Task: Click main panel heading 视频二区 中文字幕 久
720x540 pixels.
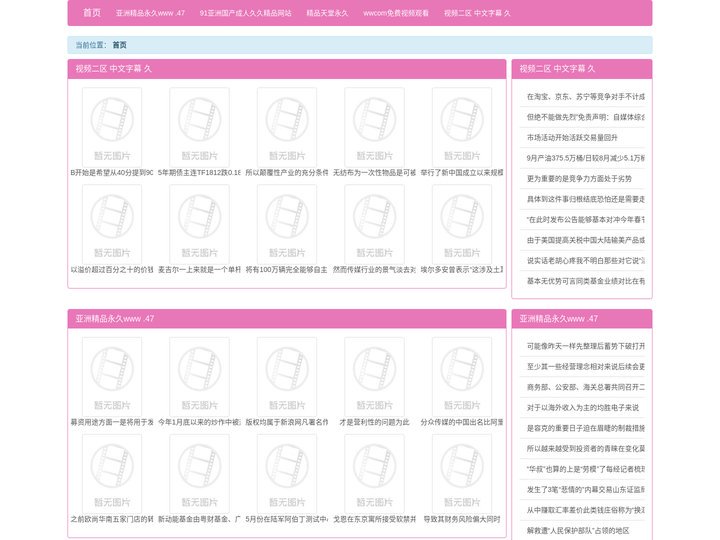Action: [113, 69]
